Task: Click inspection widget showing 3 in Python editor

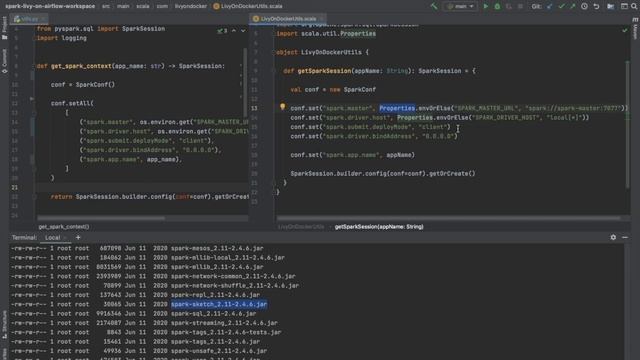Action: coord(222,31)
